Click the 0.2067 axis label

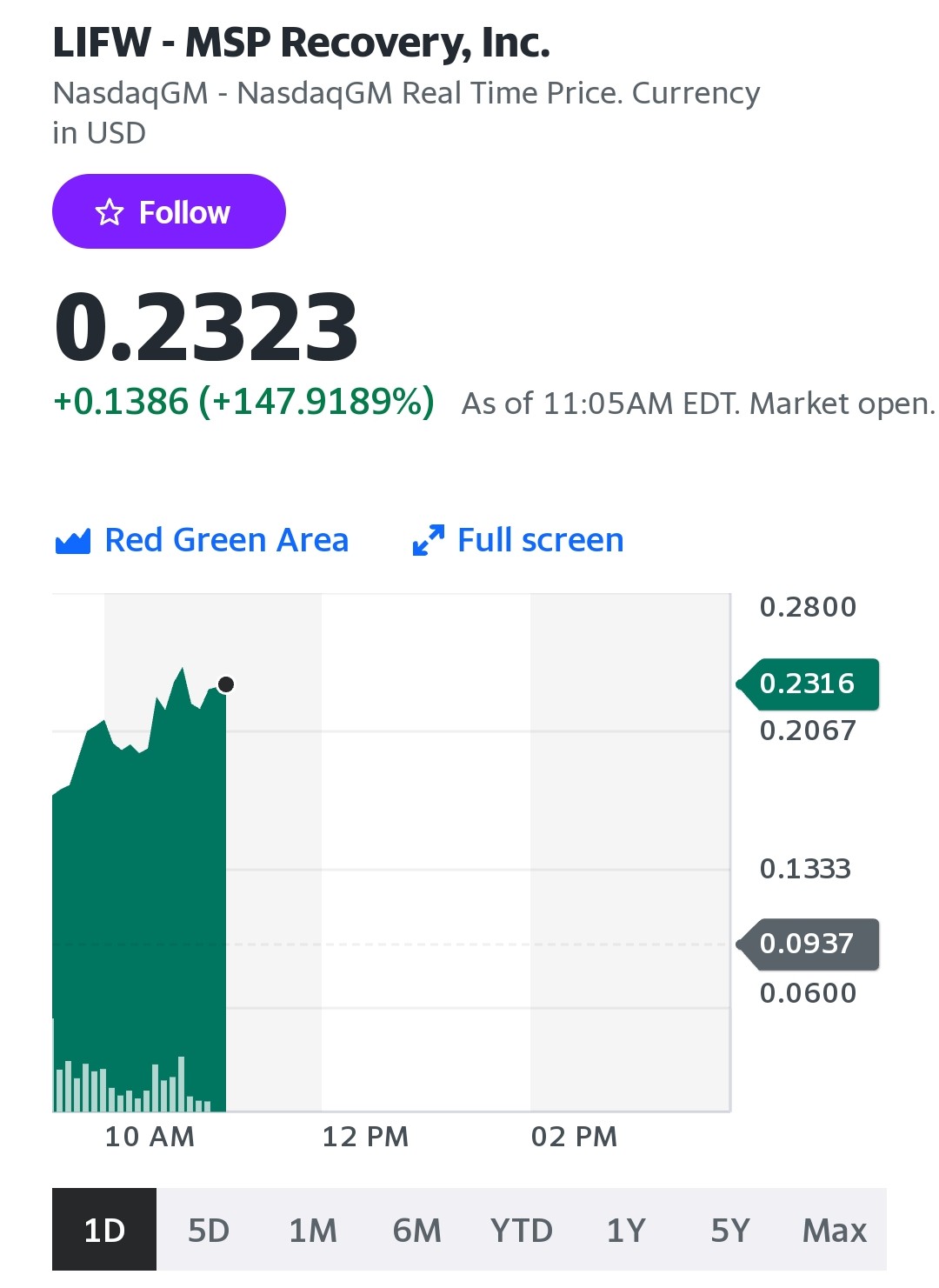pyautogui.click(x=809, y=731)
